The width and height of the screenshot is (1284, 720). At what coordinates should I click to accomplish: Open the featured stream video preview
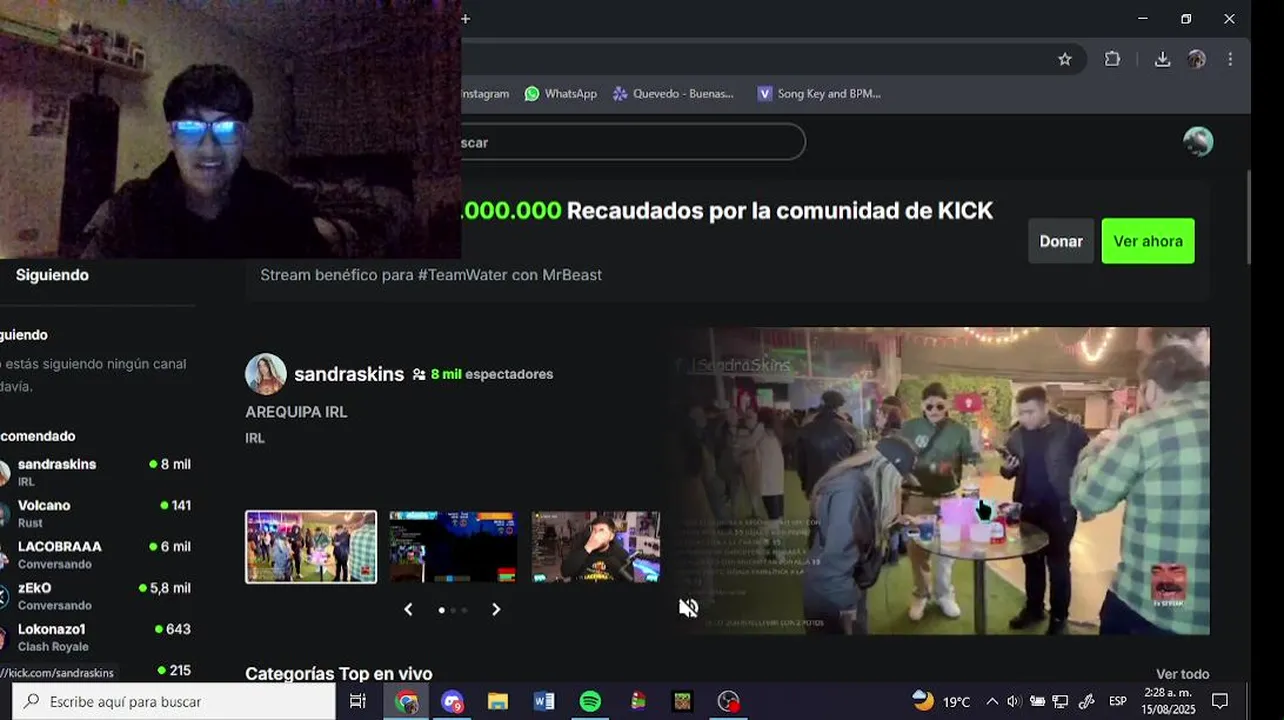943,481
